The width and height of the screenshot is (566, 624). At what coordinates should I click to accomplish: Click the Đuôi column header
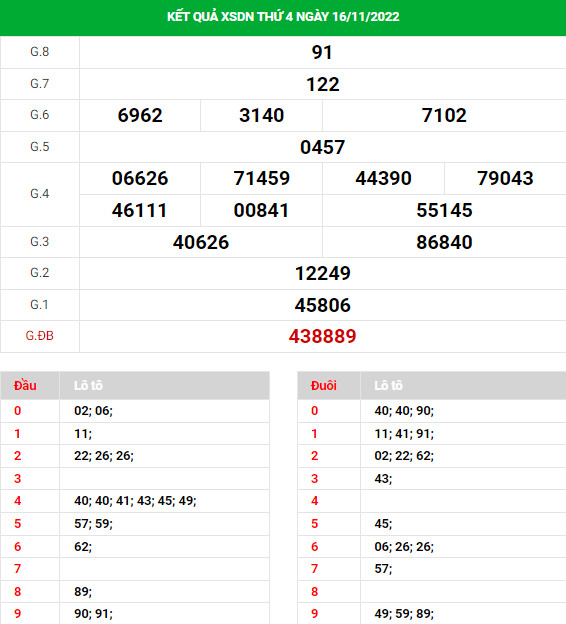[324, 385]
